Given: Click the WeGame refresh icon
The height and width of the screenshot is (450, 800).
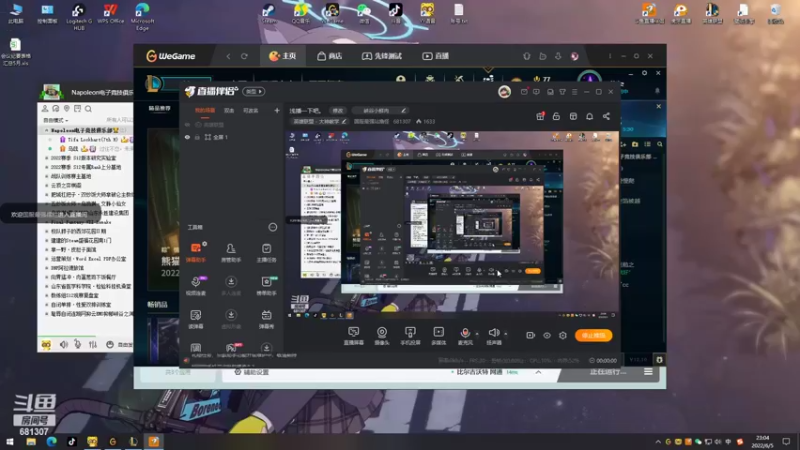Looking at the screenshot, I should tap(244, 56).
